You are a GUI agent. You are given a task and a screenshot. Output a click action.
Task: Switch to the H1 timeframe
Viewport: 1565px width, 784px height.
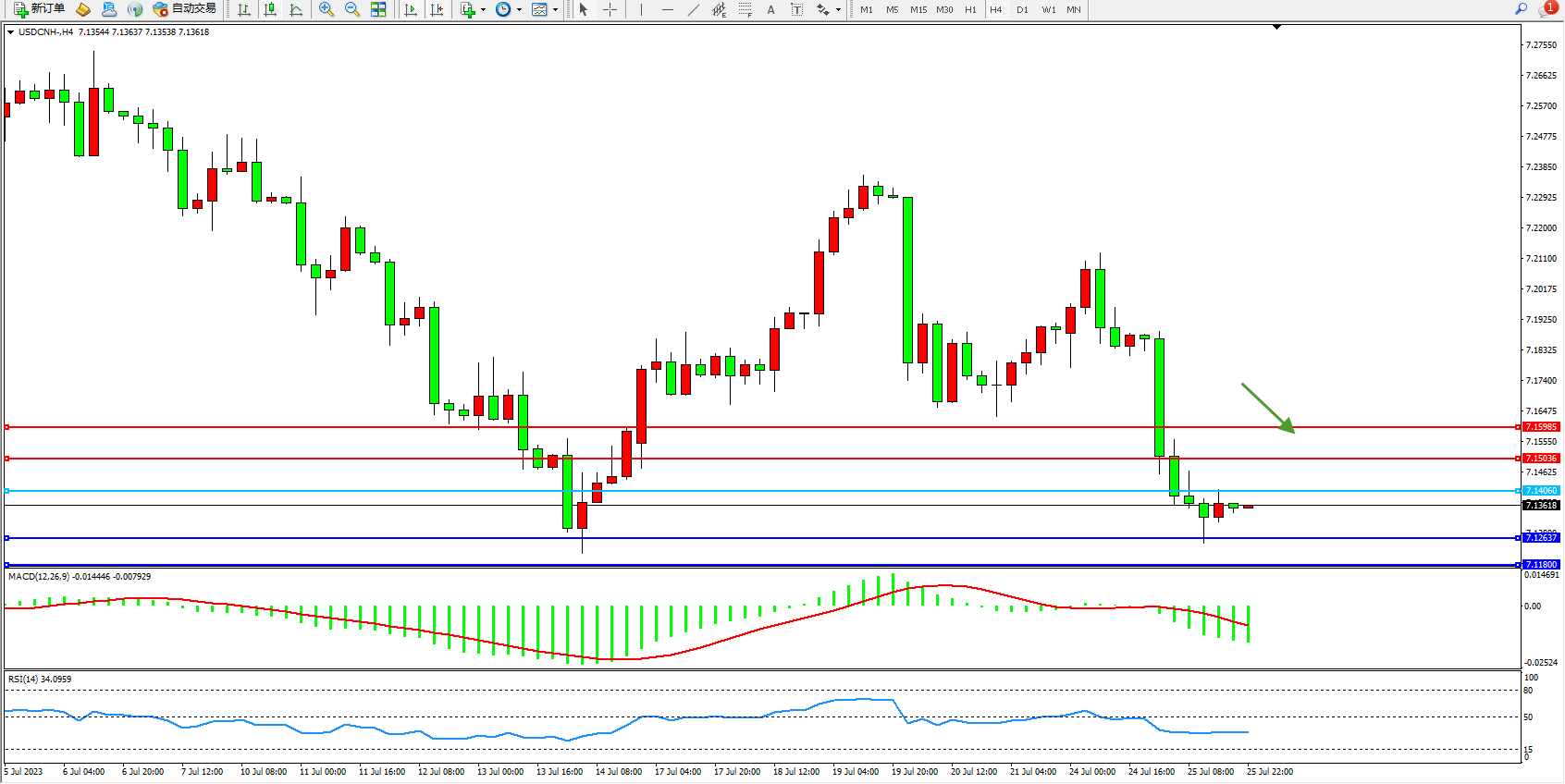point(970,9)
